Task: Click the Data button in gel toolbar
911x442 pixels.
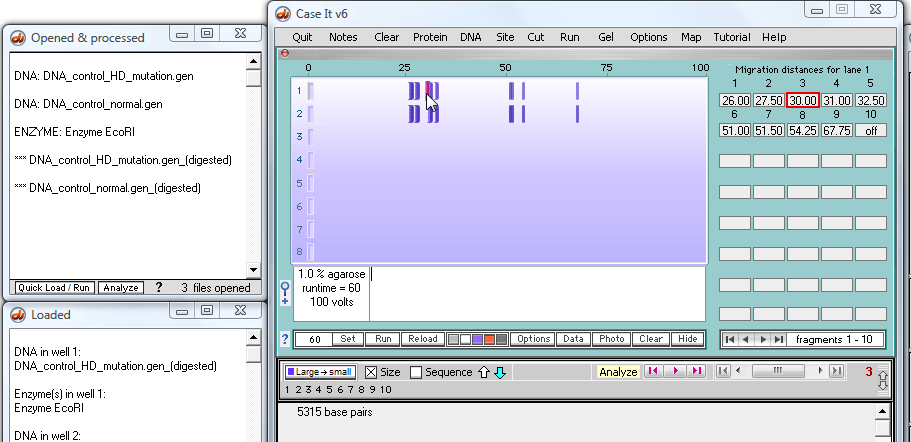Action: [573, 339]
